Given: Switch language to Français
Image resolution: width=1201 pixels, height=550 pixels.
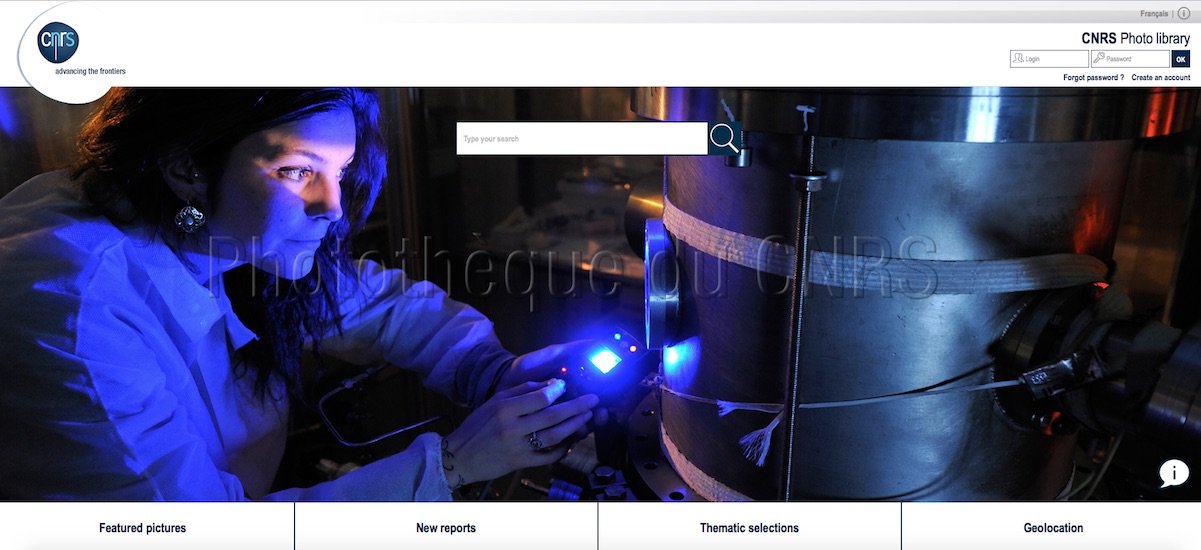Looking at the screenshot, I should pyautogui.click(x=1153, y=13).
